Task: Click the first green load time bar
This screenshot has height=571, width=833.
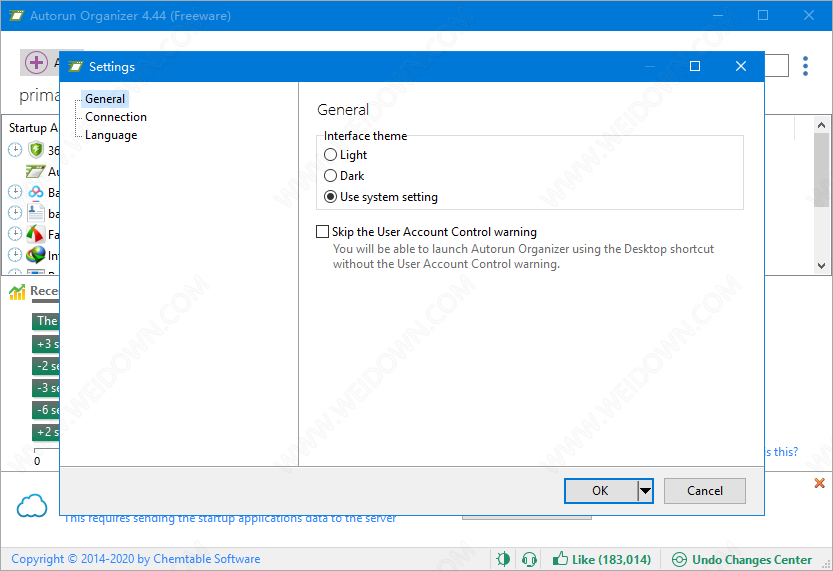Action: click(x=46, y=321)
